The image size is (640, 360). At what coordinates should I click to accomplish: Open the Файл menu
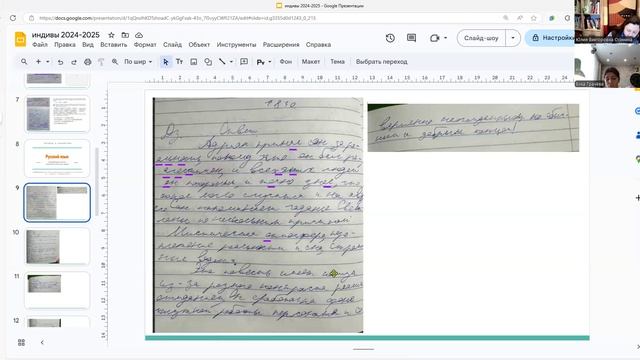tap(40, 44)
